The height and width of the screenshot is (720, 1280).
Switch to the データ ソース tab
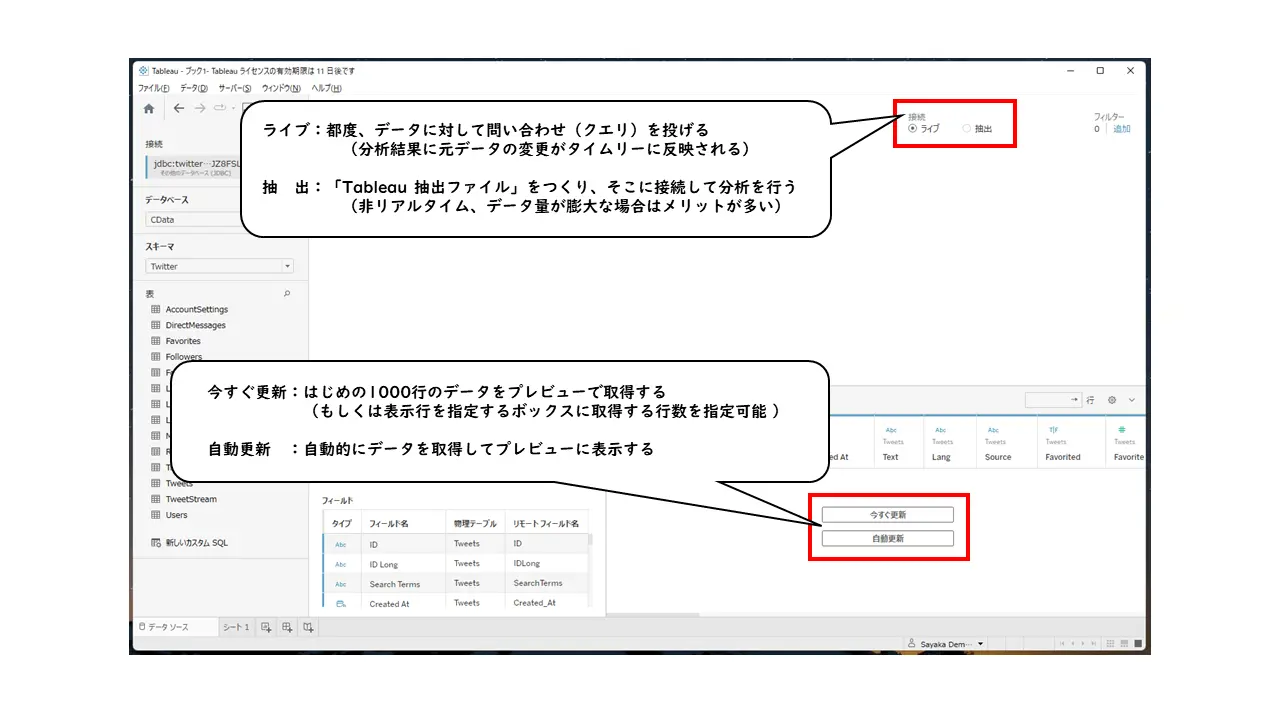(175, 627)
